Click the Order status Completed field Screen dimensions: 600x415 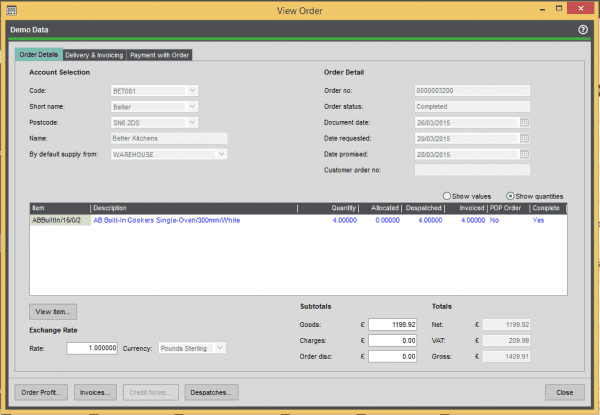click(472, 106)
